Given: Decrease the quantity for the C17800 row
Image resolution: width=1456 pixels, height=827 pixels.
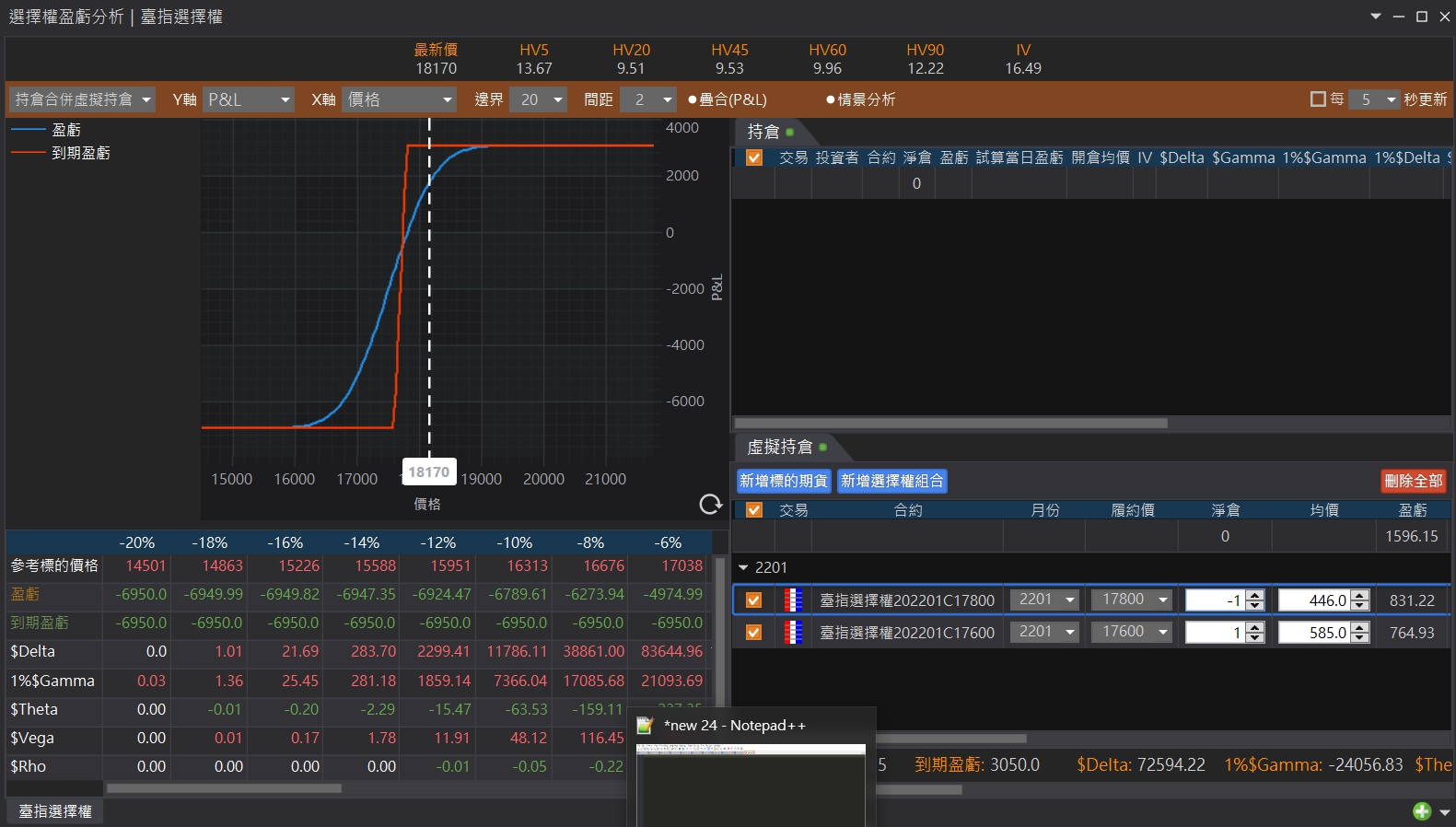Looking at the screenshot, I should pyautogui.click(x=1254, y=606).
